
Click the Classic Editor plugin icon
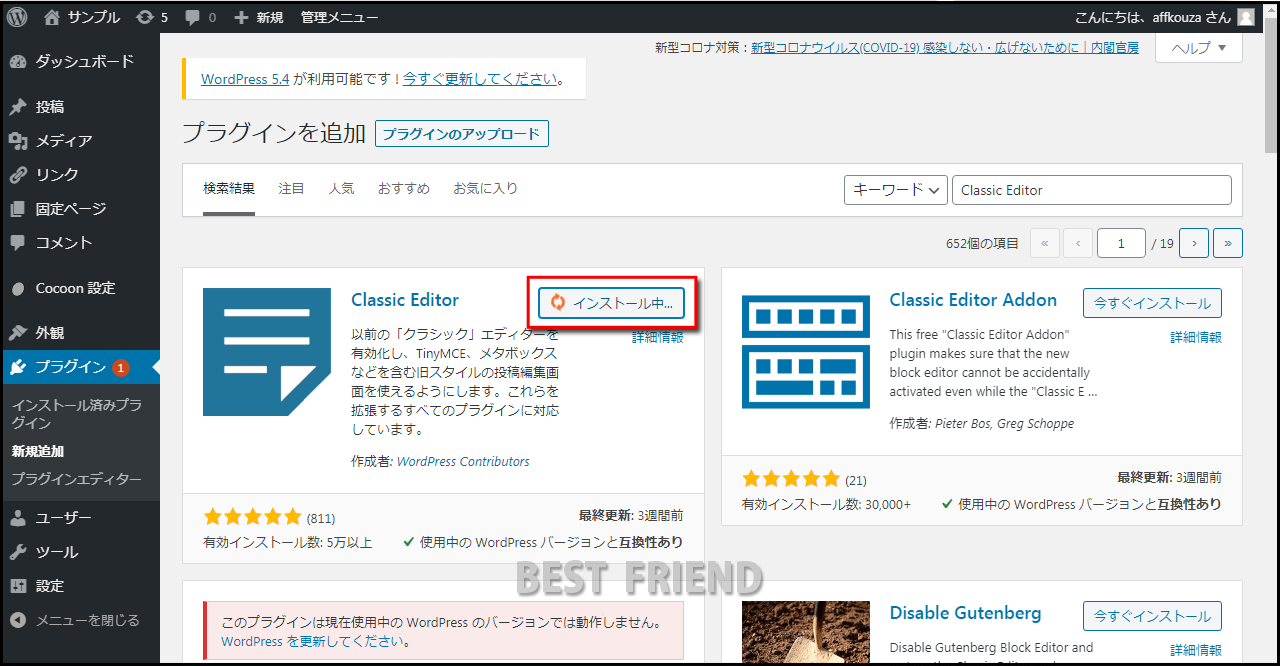(267, 352)
